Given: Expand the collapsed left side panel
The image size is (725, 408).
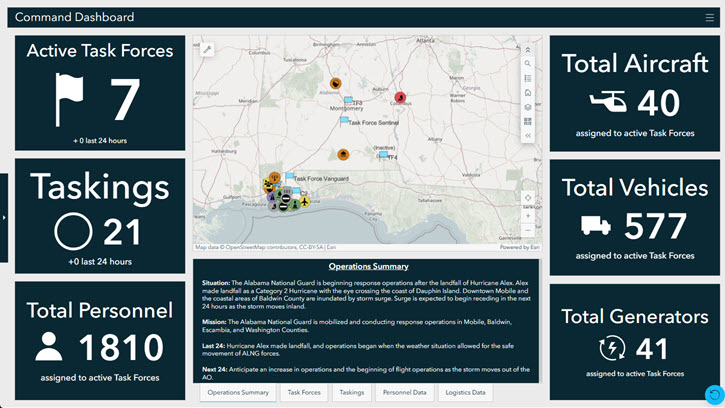Looking at the screenshot, I should (4, 217).
